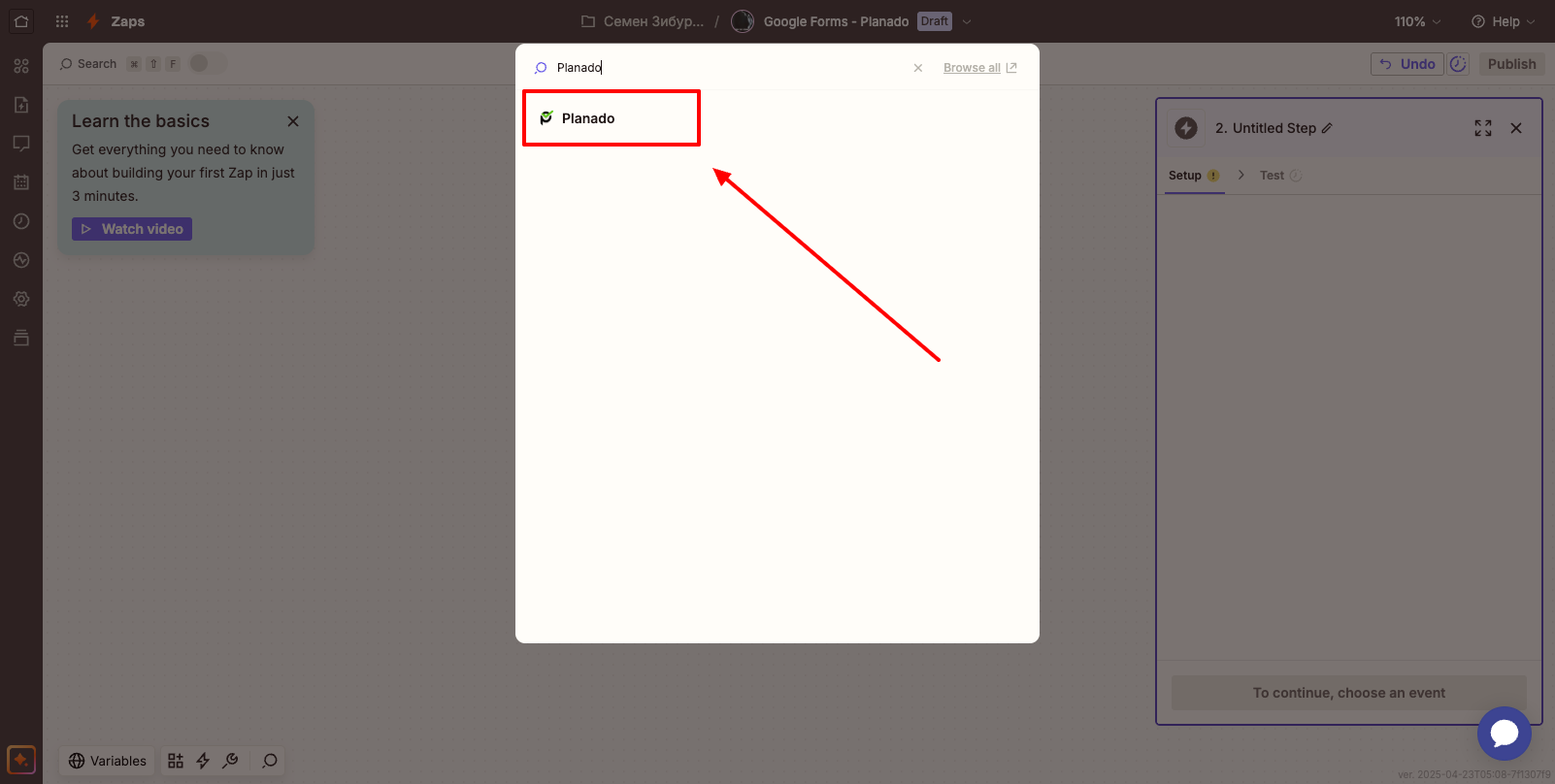Click the 2. Untitled Step title
This screenshot has width=1555, height=784.
[x=1265, y=128]
